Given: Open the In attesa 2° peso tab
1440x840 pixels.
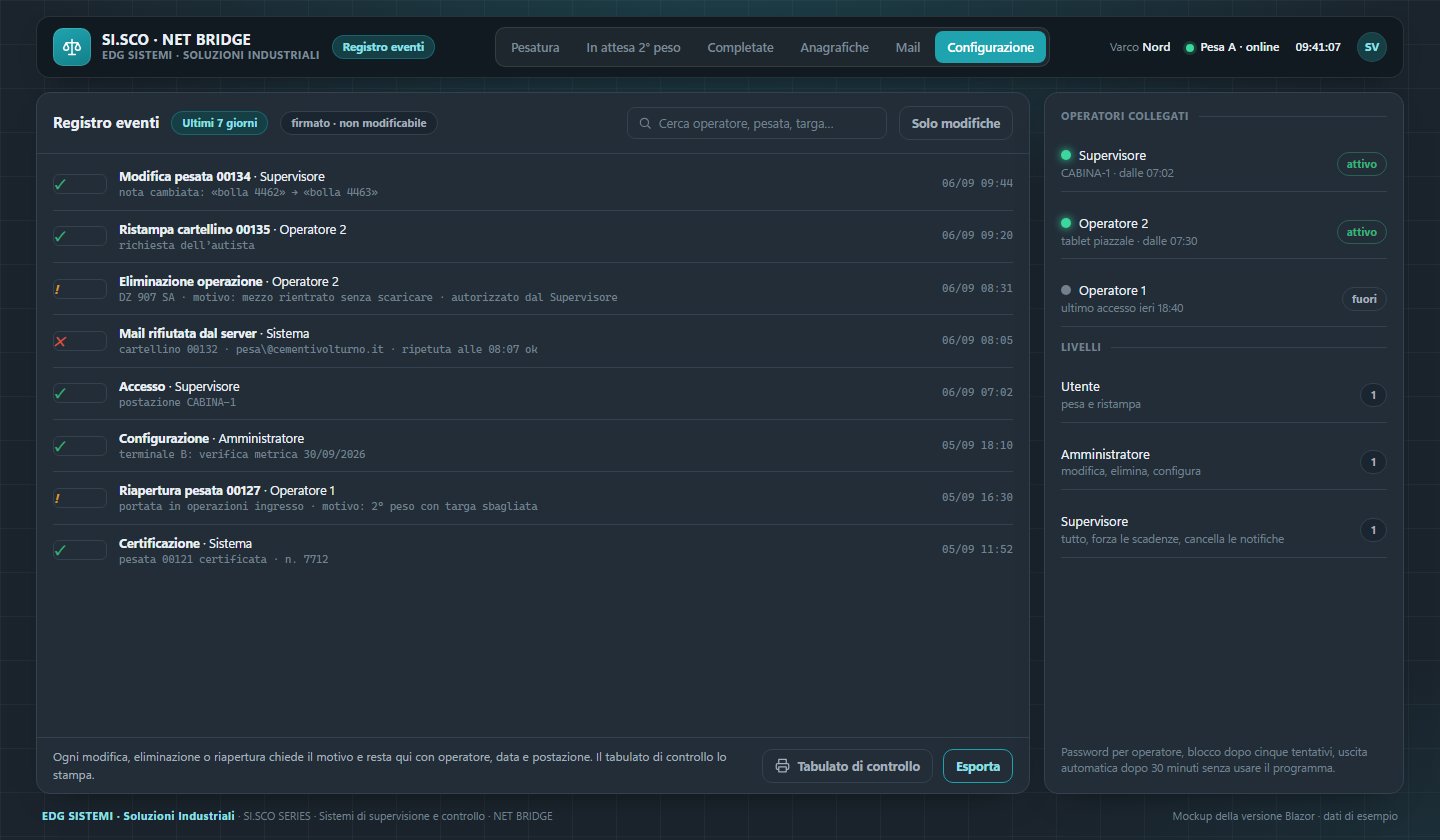Looking at the screenshot, I should pyautogui.click(x=633, y=47).
